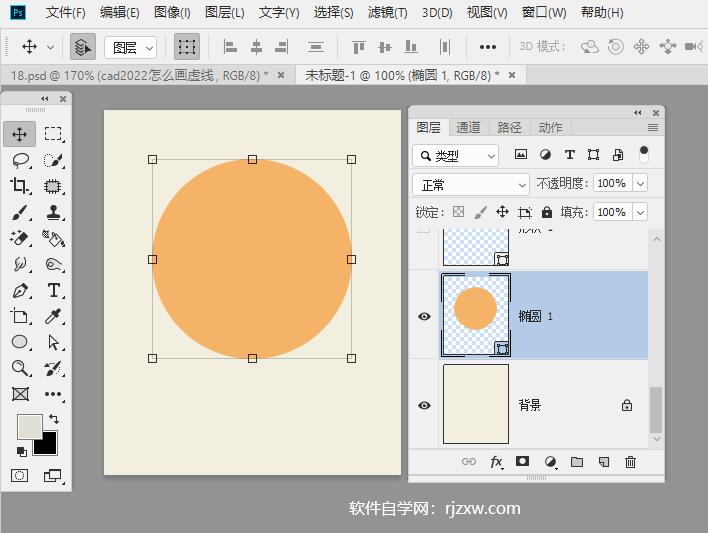This screenshot has width=708, height=533.
Task: Select the Ellipse shape tool
Action: (20, 342)
